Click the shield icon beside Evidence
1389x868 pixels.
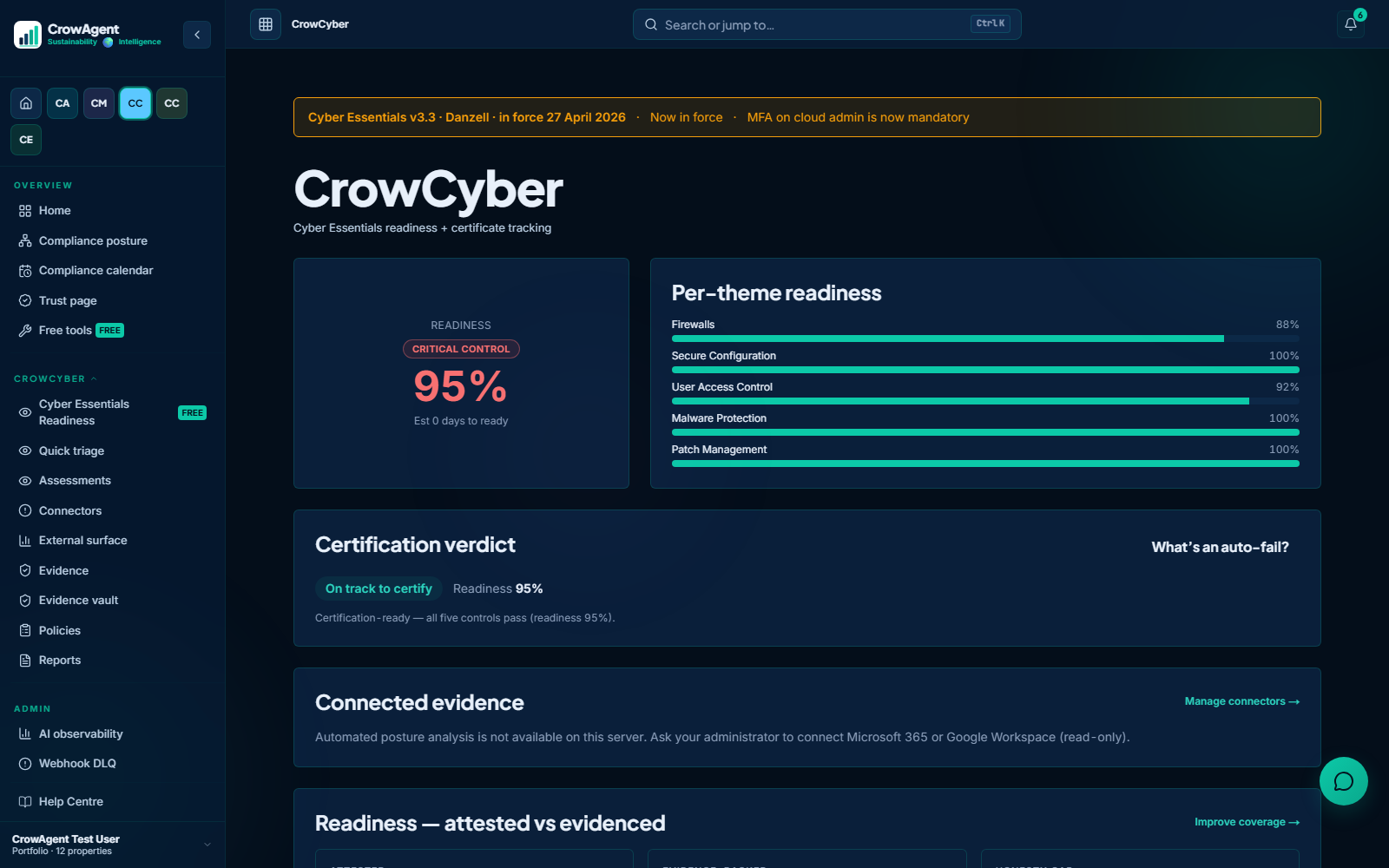25,570
